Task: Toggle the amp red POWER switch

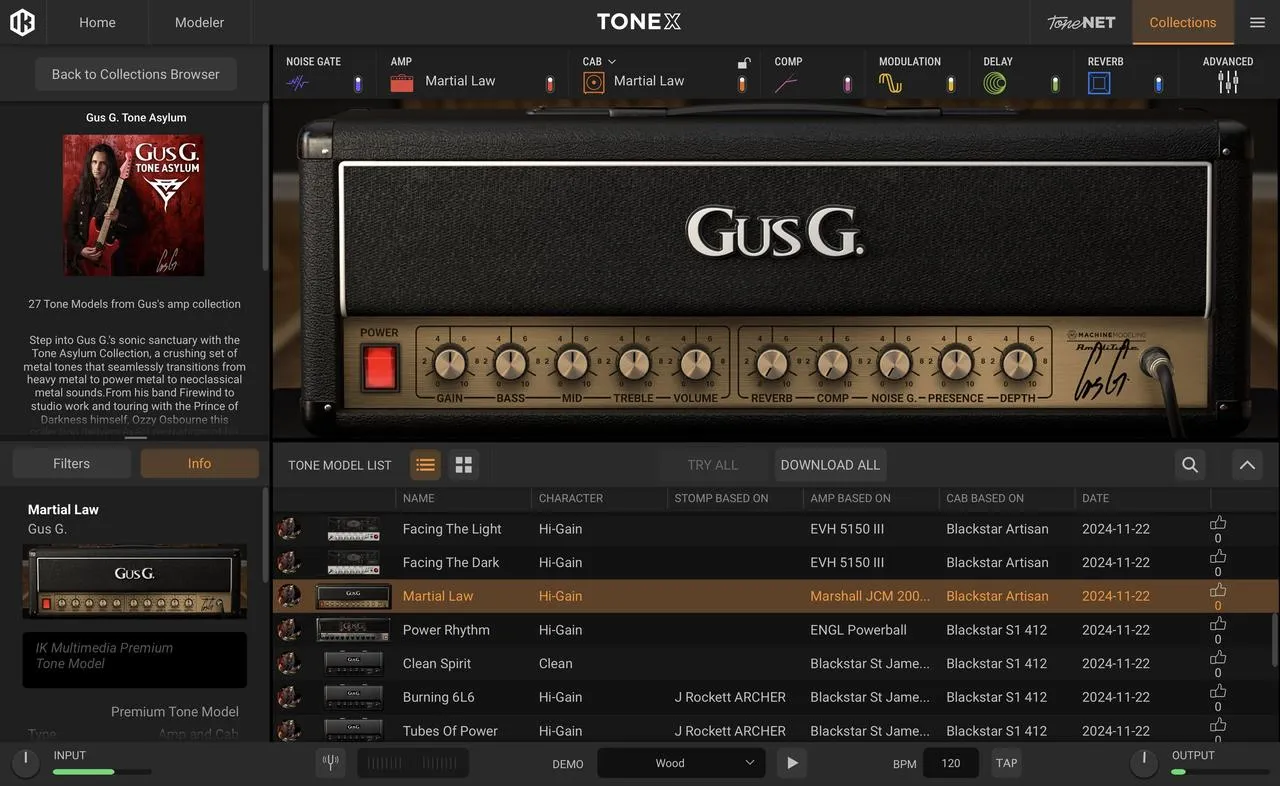Action: (380, 366)
